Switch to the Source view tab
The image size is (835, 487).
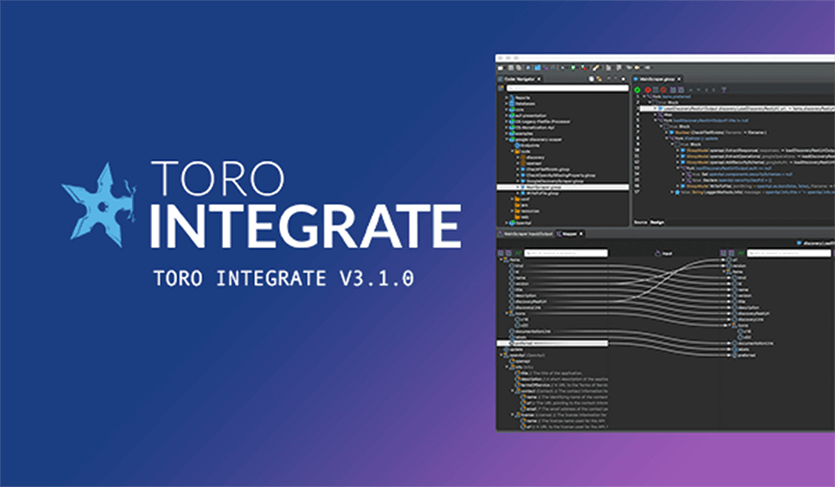641,222
